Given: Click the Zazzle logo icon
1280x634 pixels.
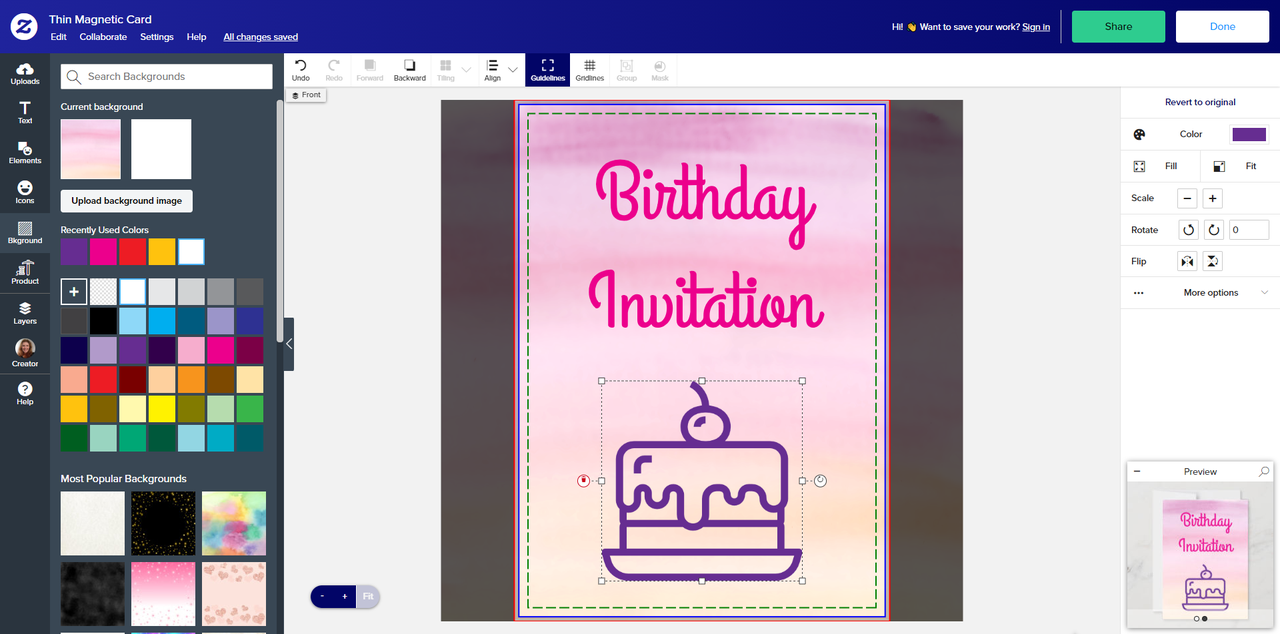Looking at the screenshot, I should tap(24, 27).
